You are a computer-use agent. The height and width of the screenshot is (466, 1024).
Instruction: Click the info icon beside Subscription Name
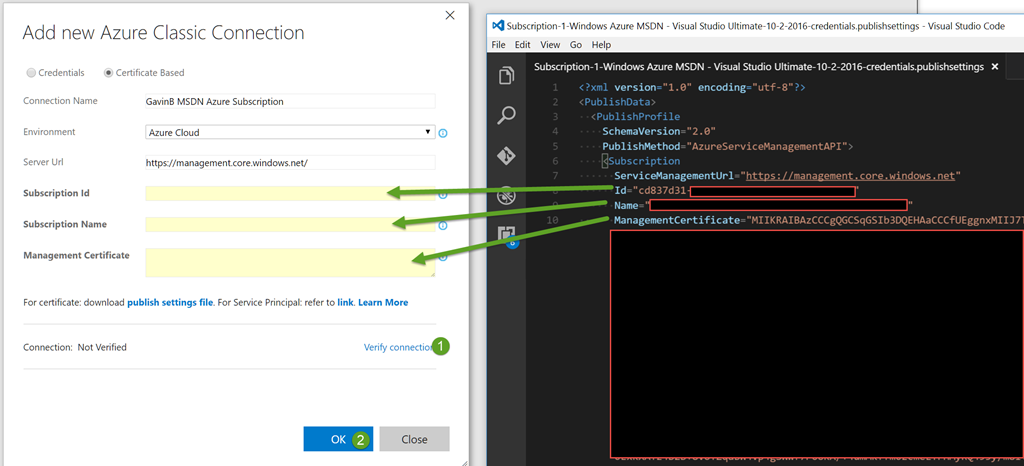click(x=442, y=225)
